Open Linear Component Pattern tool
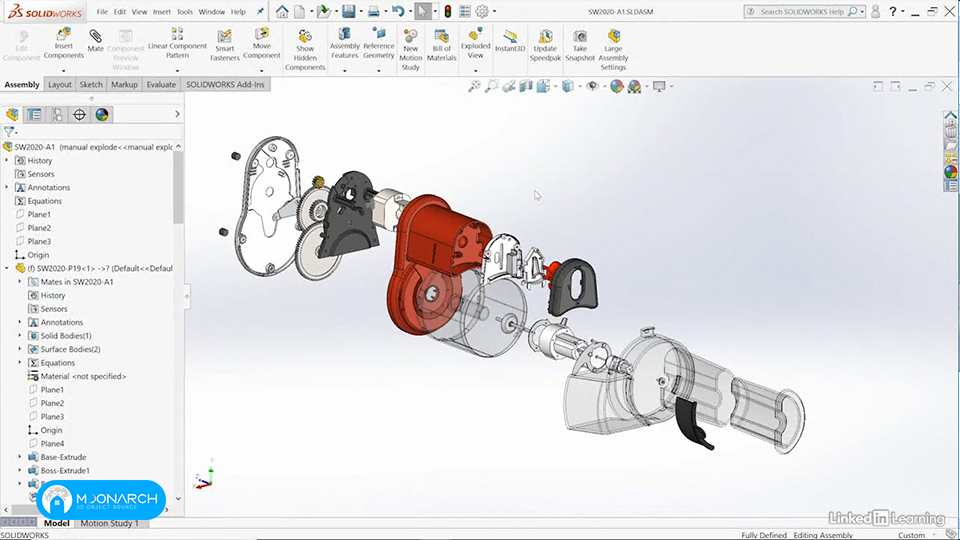The width and height of the screenshot is (960, 540). pyautogui.click(x=177, y=43)
